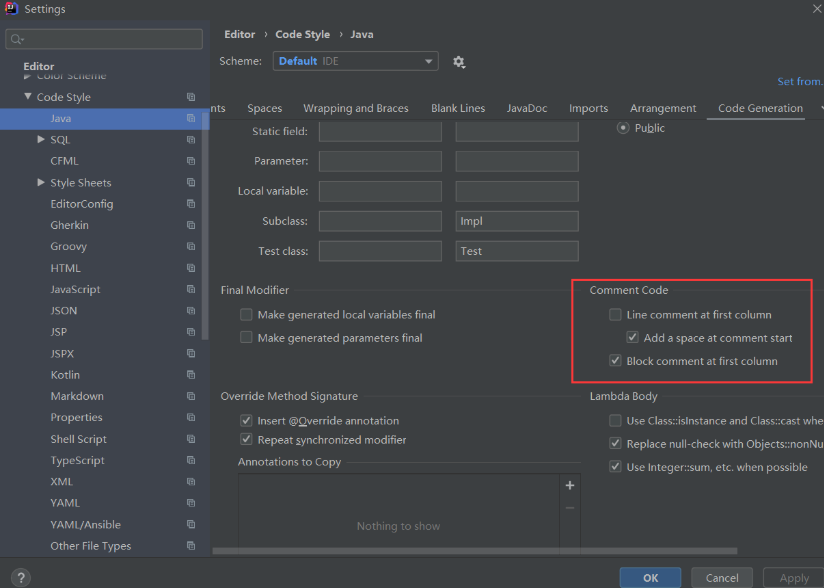Image resolution: width=824 pixels, height=588 pixels.
Task: Switch to the Wrapping and Braces tab
Action: pos(356,108)
